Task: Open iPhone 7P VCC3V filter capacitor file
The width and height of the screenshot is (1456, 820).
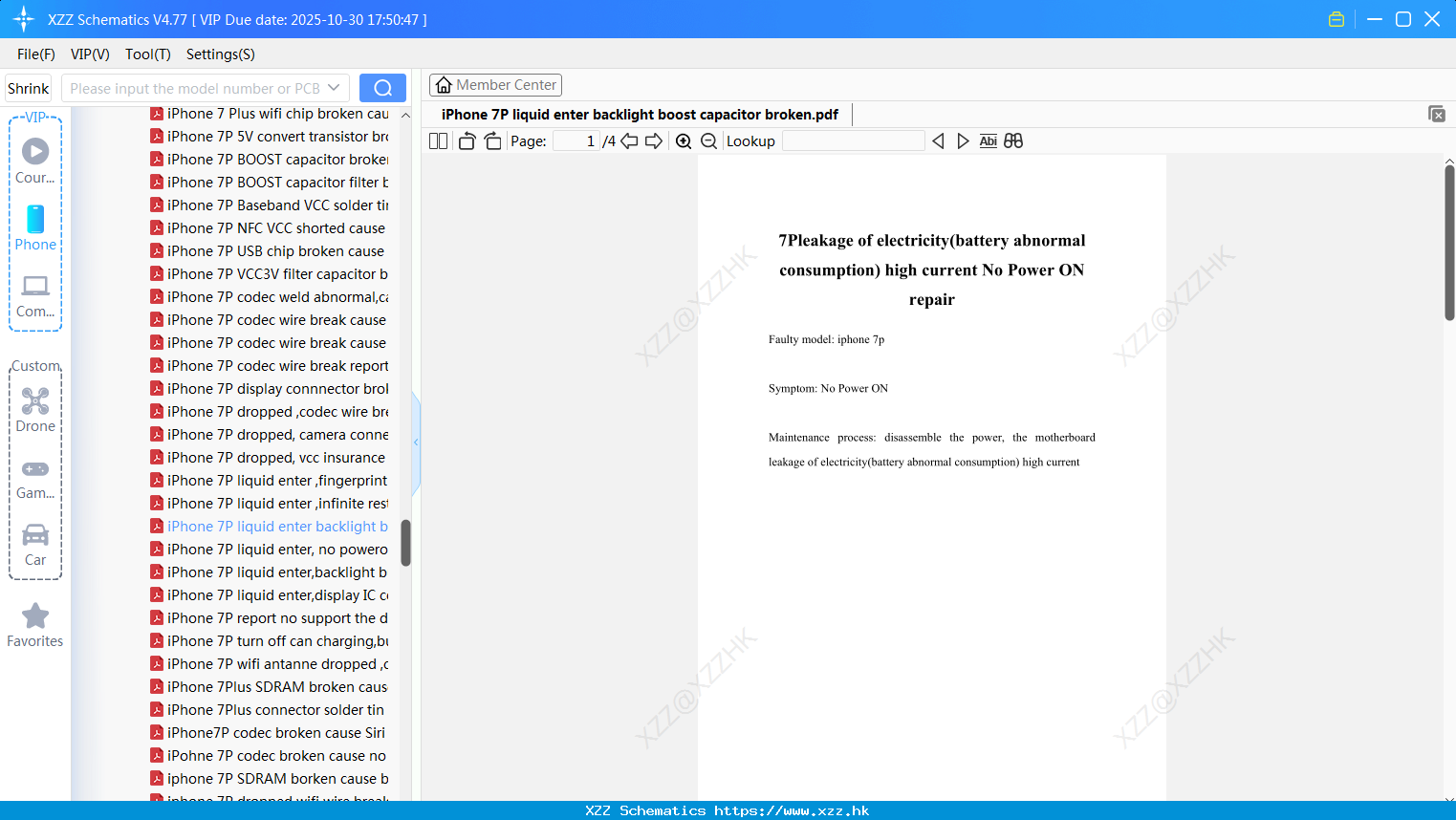Action: 270,274
